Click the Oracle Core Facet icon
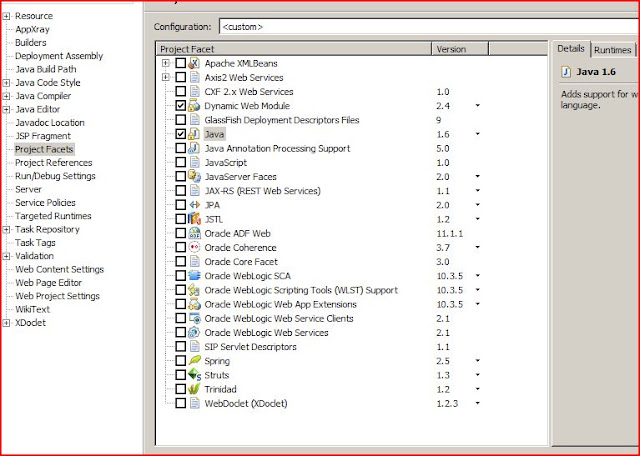This screenshot has height=456, width=640. click(x=194, y=262)
